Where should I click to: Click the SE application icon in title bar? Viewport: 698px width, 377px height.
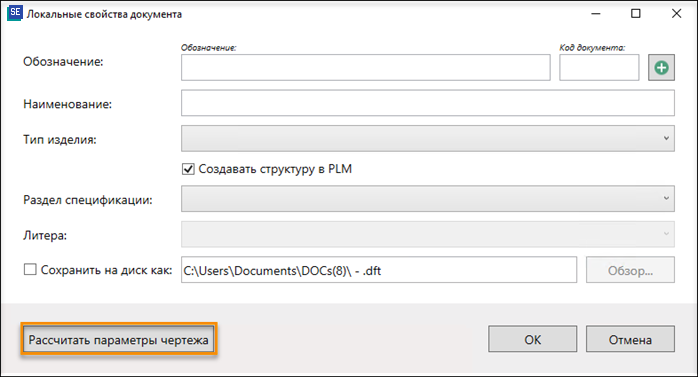[15, 12]
